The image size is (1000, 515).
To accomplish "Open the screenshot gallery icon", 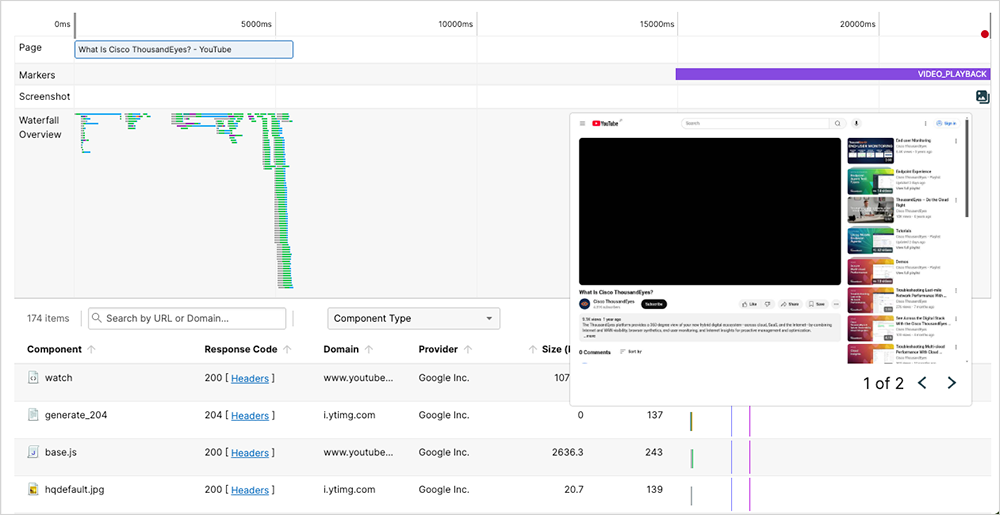I will (x=982, y=97).
